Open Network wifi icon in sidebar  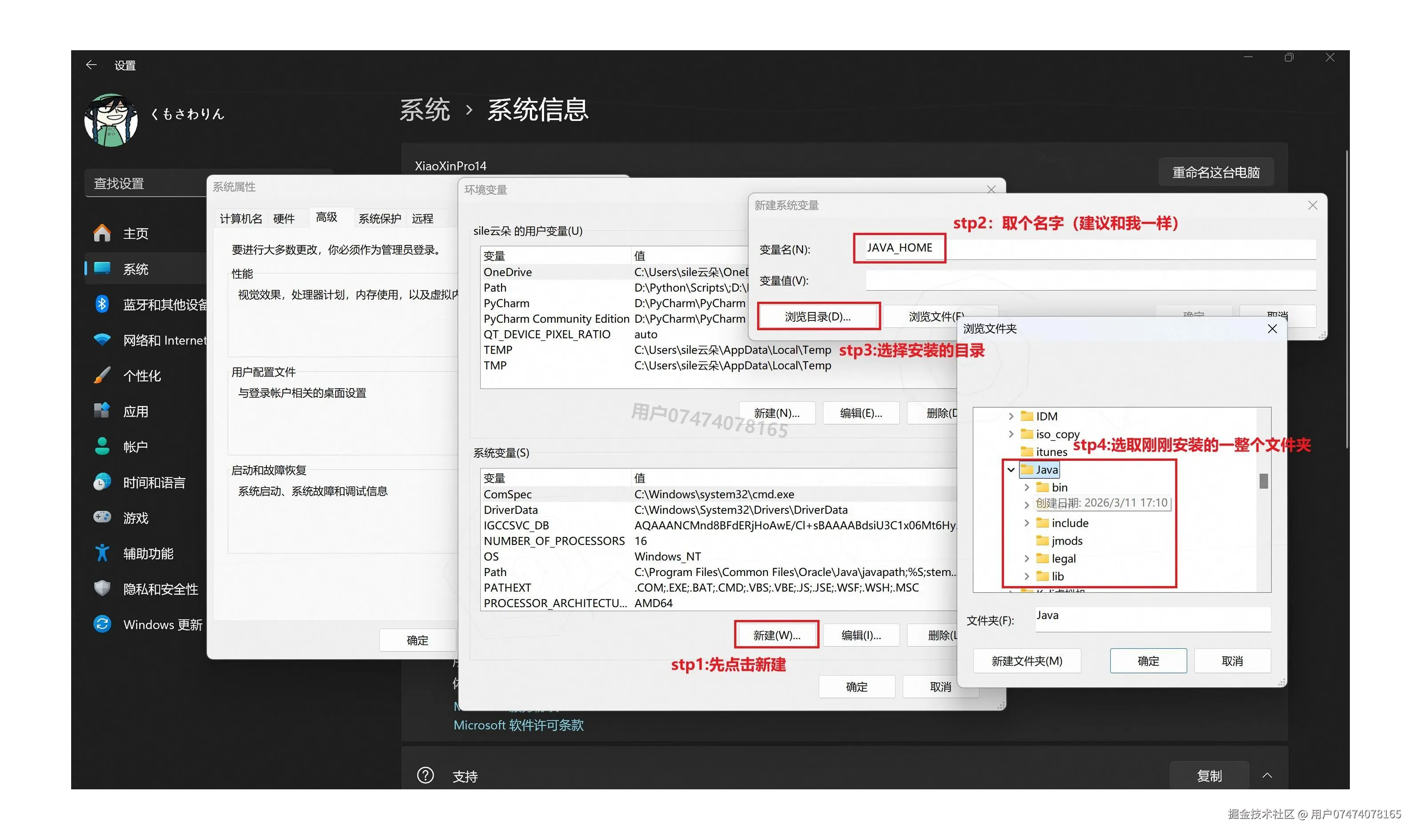click(102, 340)
